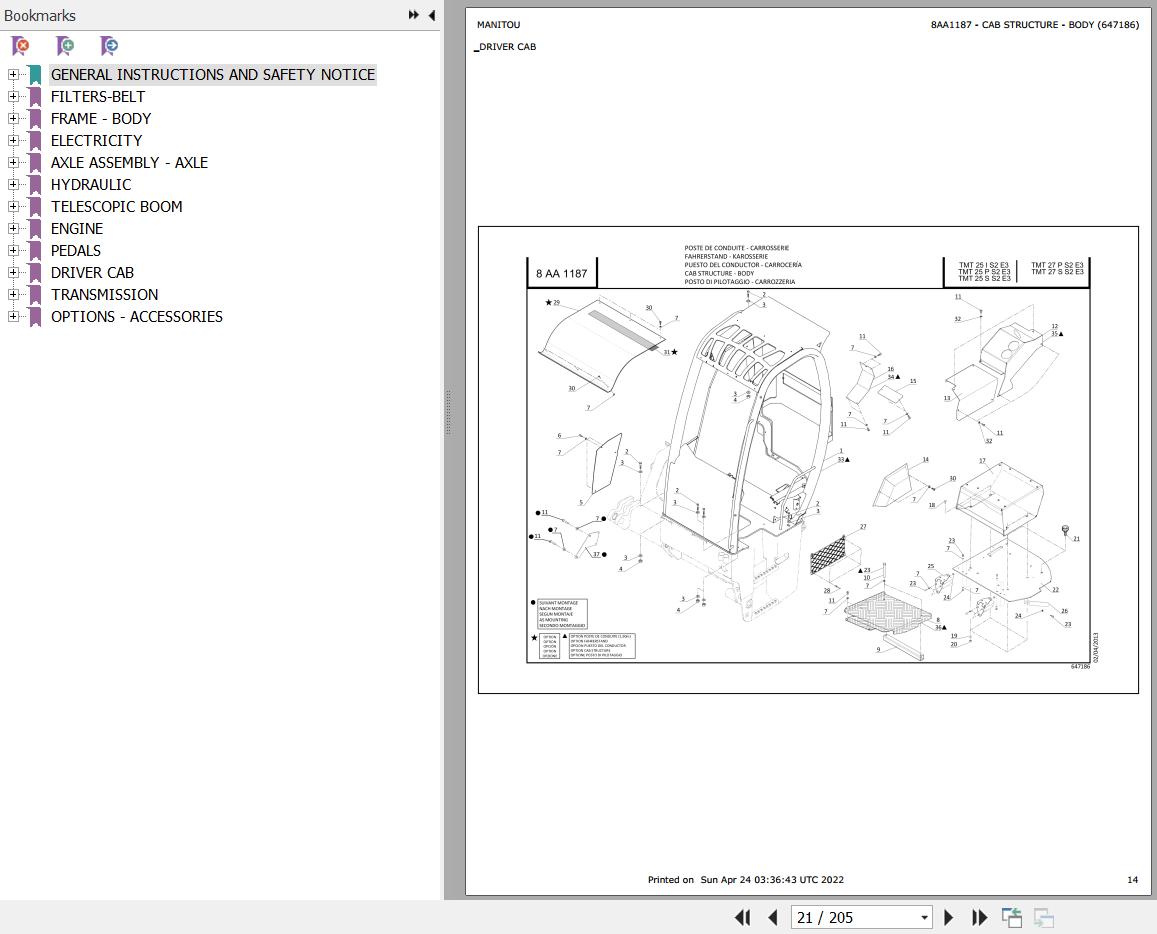Collapse the Bookmarks panel with left arrow
The width and height of the screenshot is (1157, 934).
click(432, 15)
